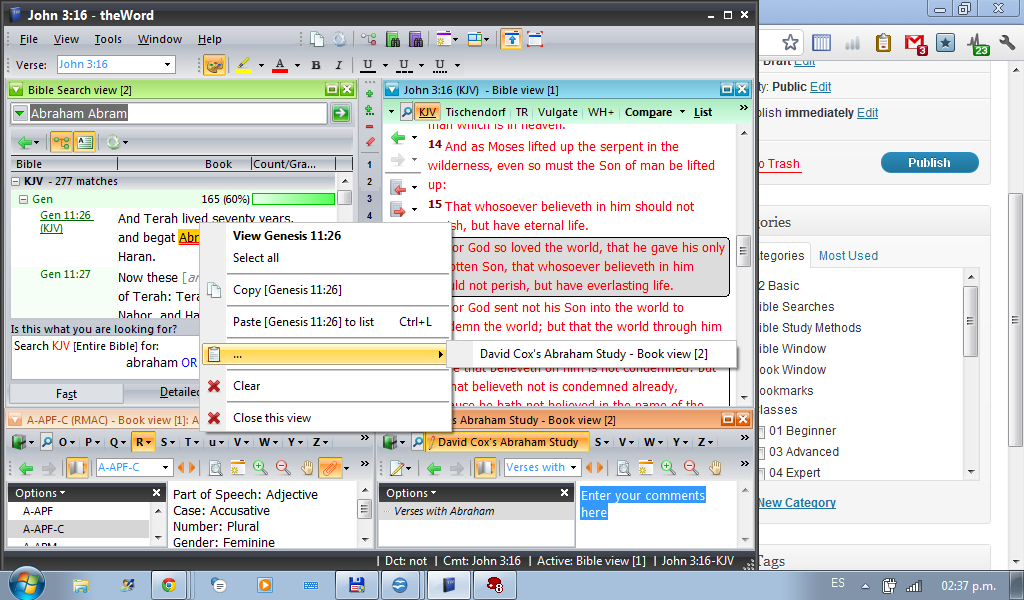Switch to the Most Used categories tab
Image resolution: width=1024 pixels, height=600 pixels.
click(848, 256)
